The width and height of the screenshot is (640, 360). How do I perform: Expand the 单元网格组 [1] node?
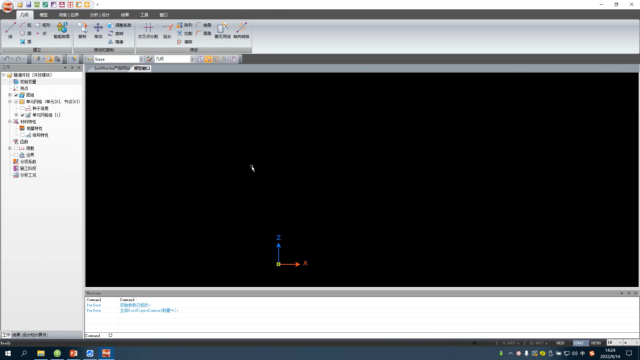pyautogui.click(x=16, y=115)
